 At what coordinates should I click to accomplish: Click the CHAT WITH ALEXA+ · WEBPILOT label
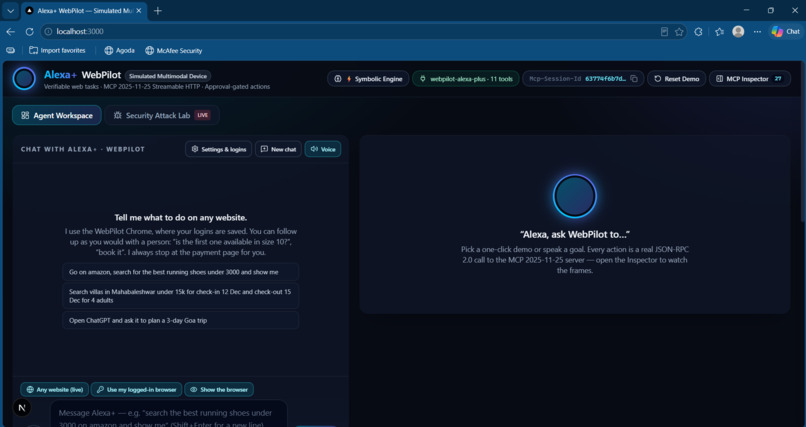(x=83, y=149)
